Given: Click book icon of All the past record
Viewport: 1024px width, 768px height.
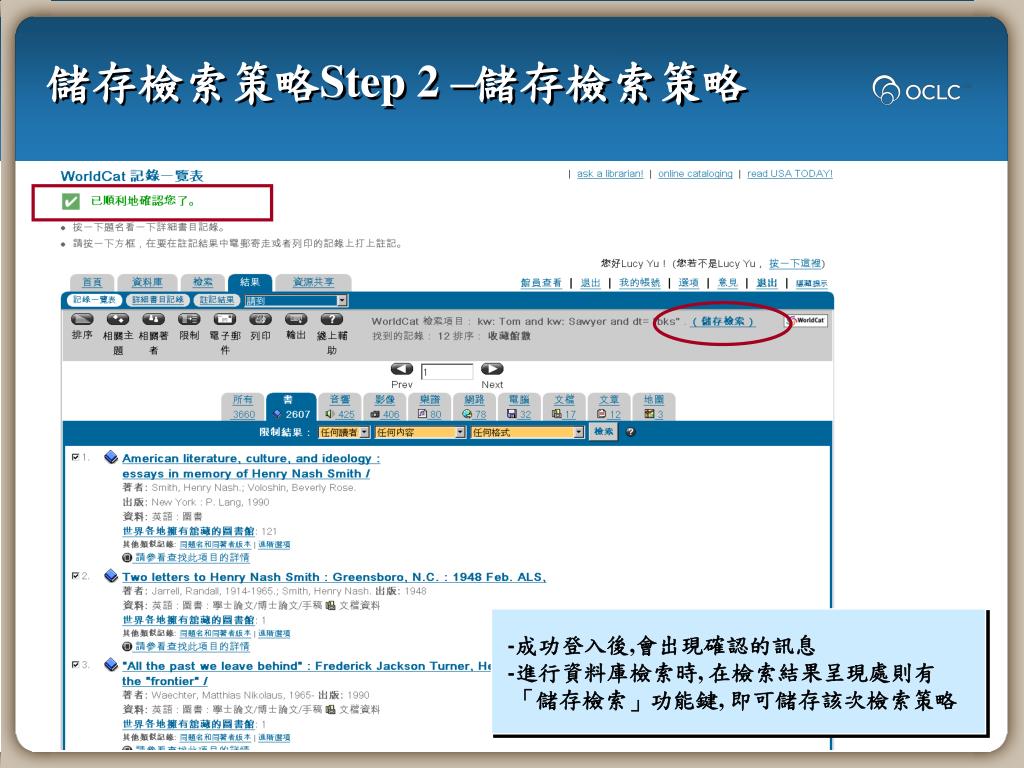Looking at the screenshot, I should click(111, 665).
